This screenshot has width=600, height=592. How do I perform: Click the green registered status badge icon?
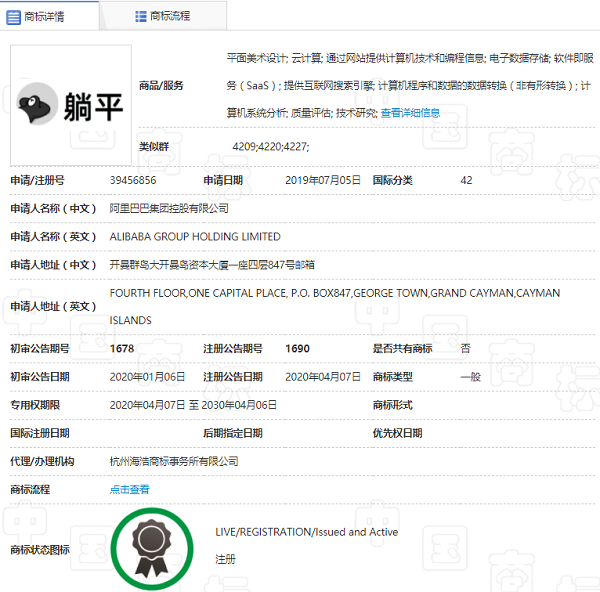(x=152, y=549)
